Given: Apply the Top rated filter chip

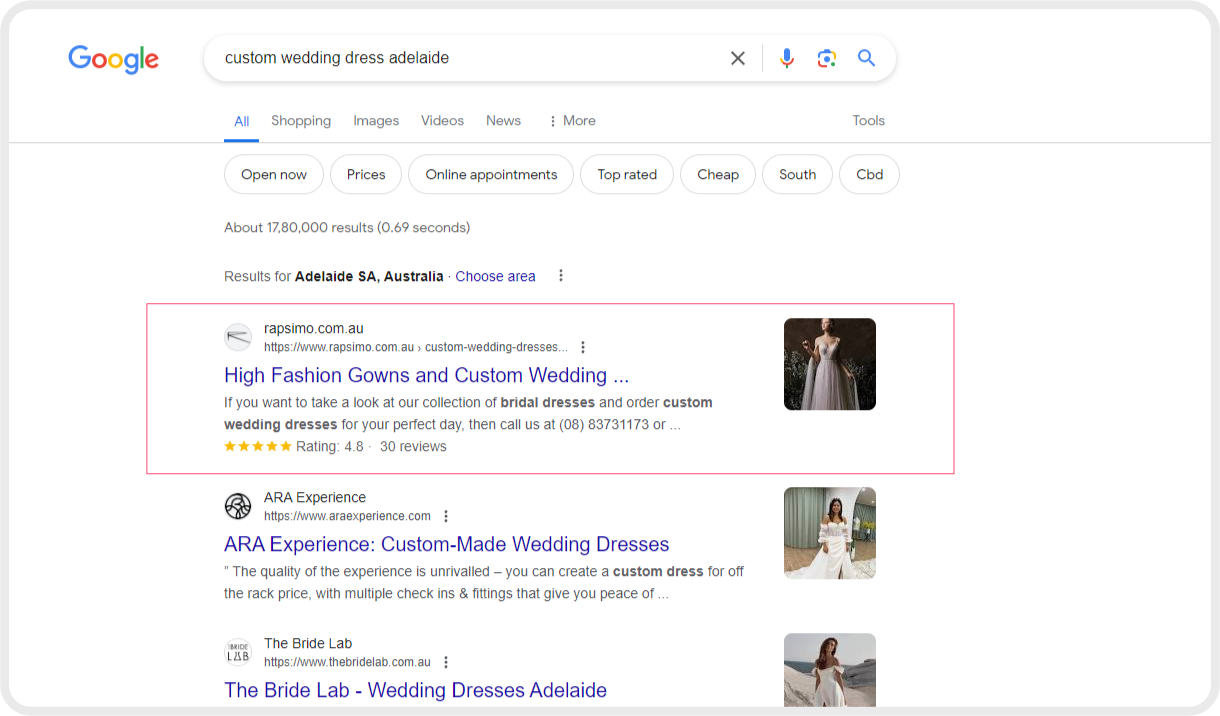Looking at the screenshot, I should [627, 174].
